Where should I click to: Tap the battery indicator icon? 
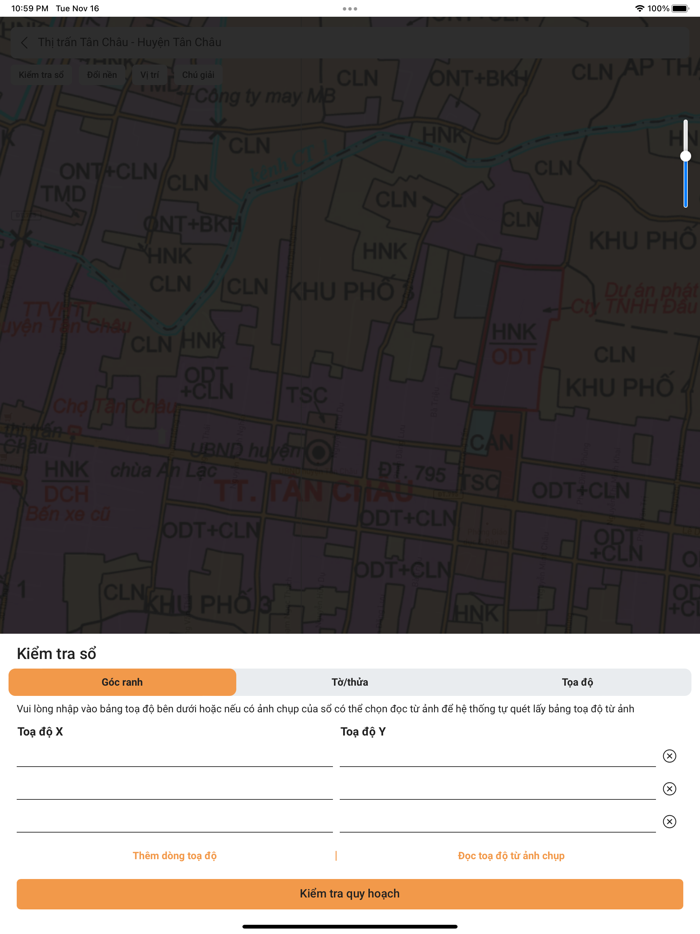tap(680, 8)
